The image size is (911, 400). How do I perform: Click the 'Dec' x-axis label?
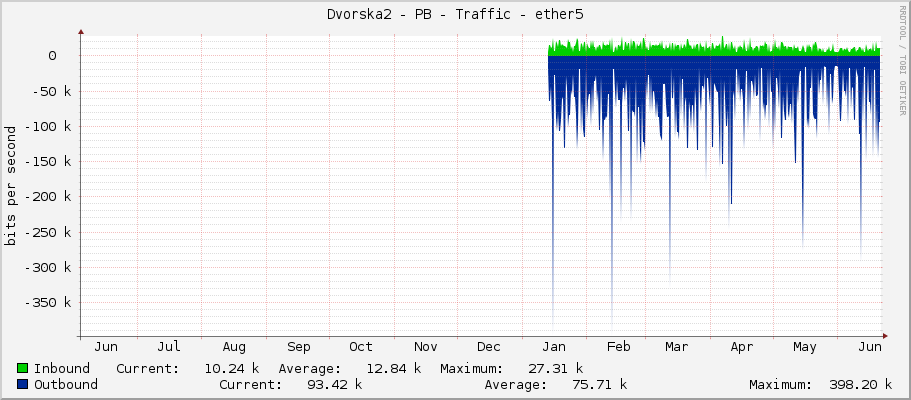point(489,347)
